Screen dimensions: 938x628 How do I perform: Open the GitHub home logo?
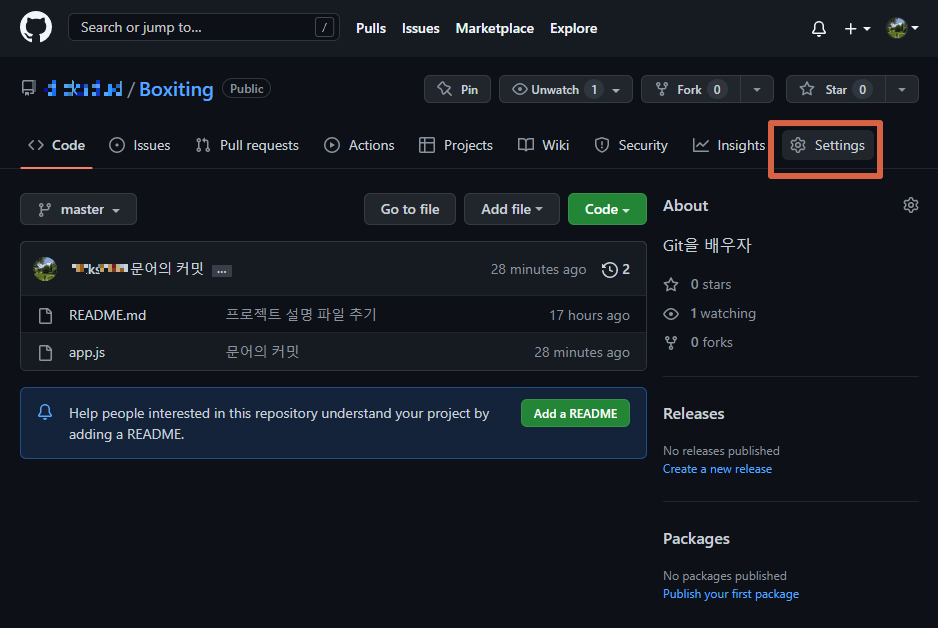tap(36, 28)
